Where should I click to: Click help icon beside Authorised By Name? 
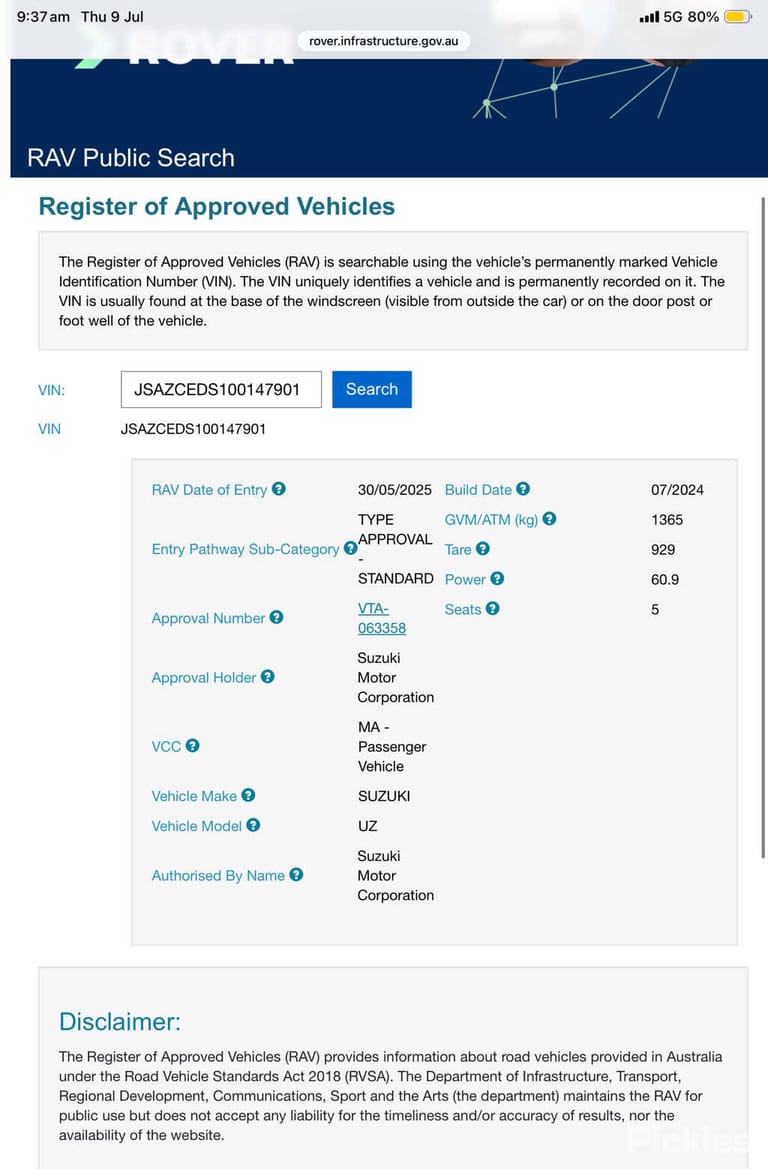(296, 875)
